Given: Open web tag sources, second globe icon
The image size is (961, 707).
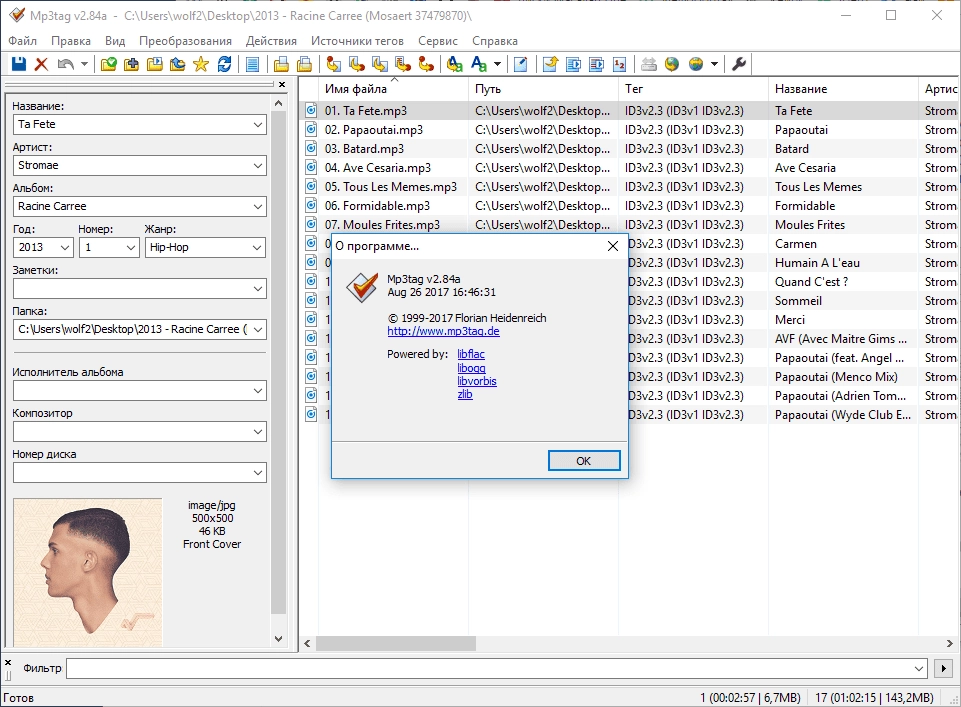Looking at the screenshot, I should coord(696,64).
